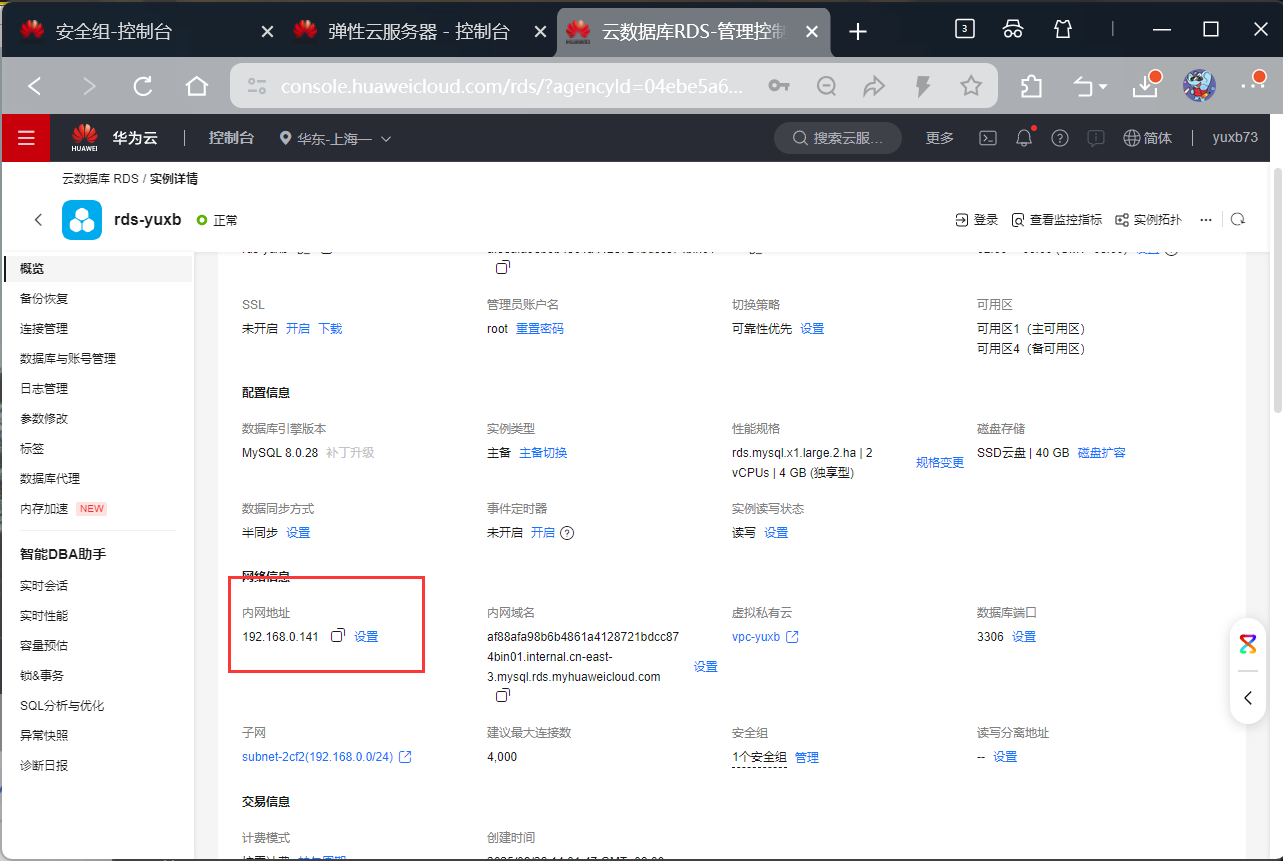Open the zoom out magnifier icon
Screen dimensions: 1283x861
point(826,86)
